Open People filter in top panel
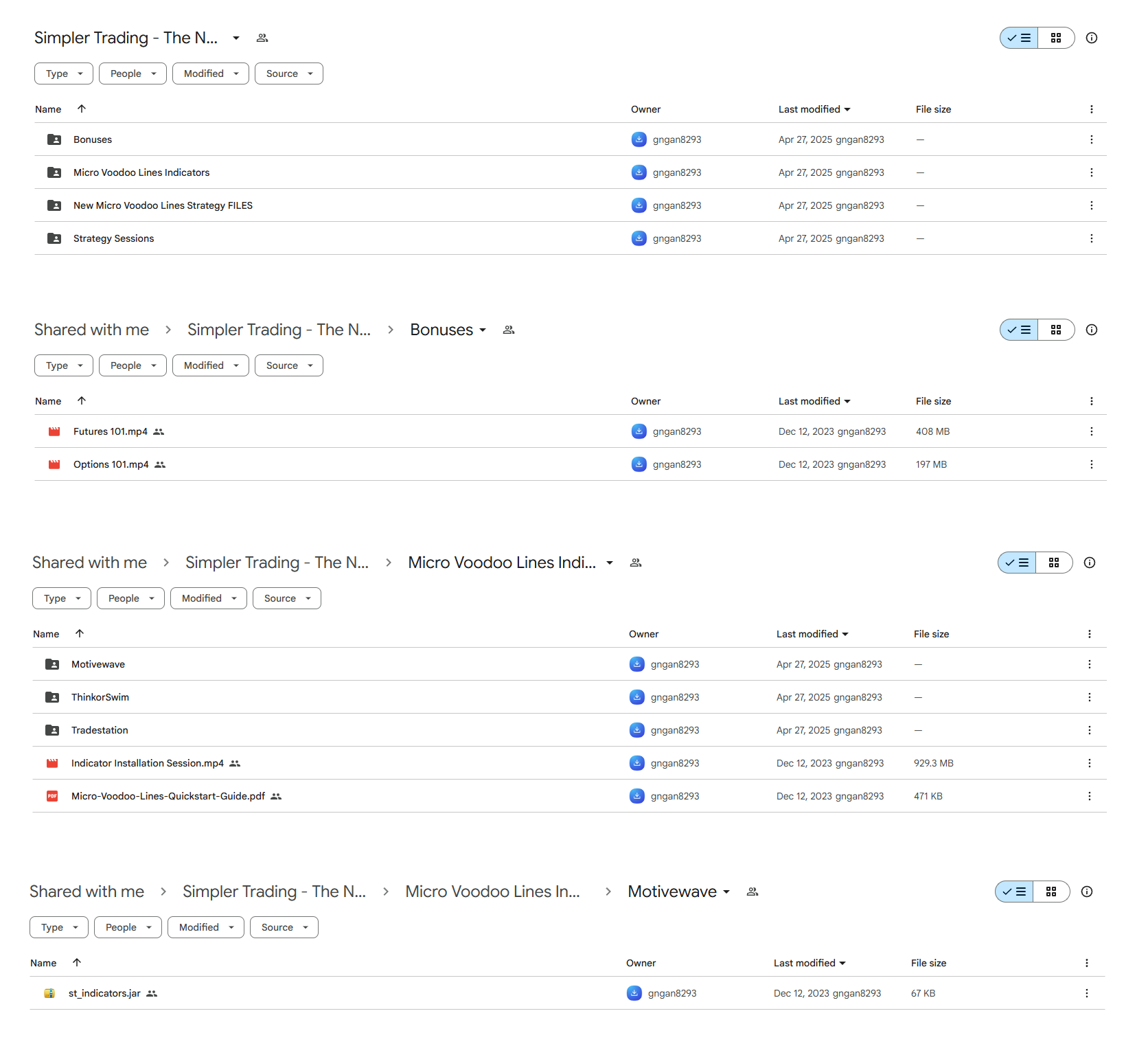This screenshot has height=1044, width=1148. [133, 73]
